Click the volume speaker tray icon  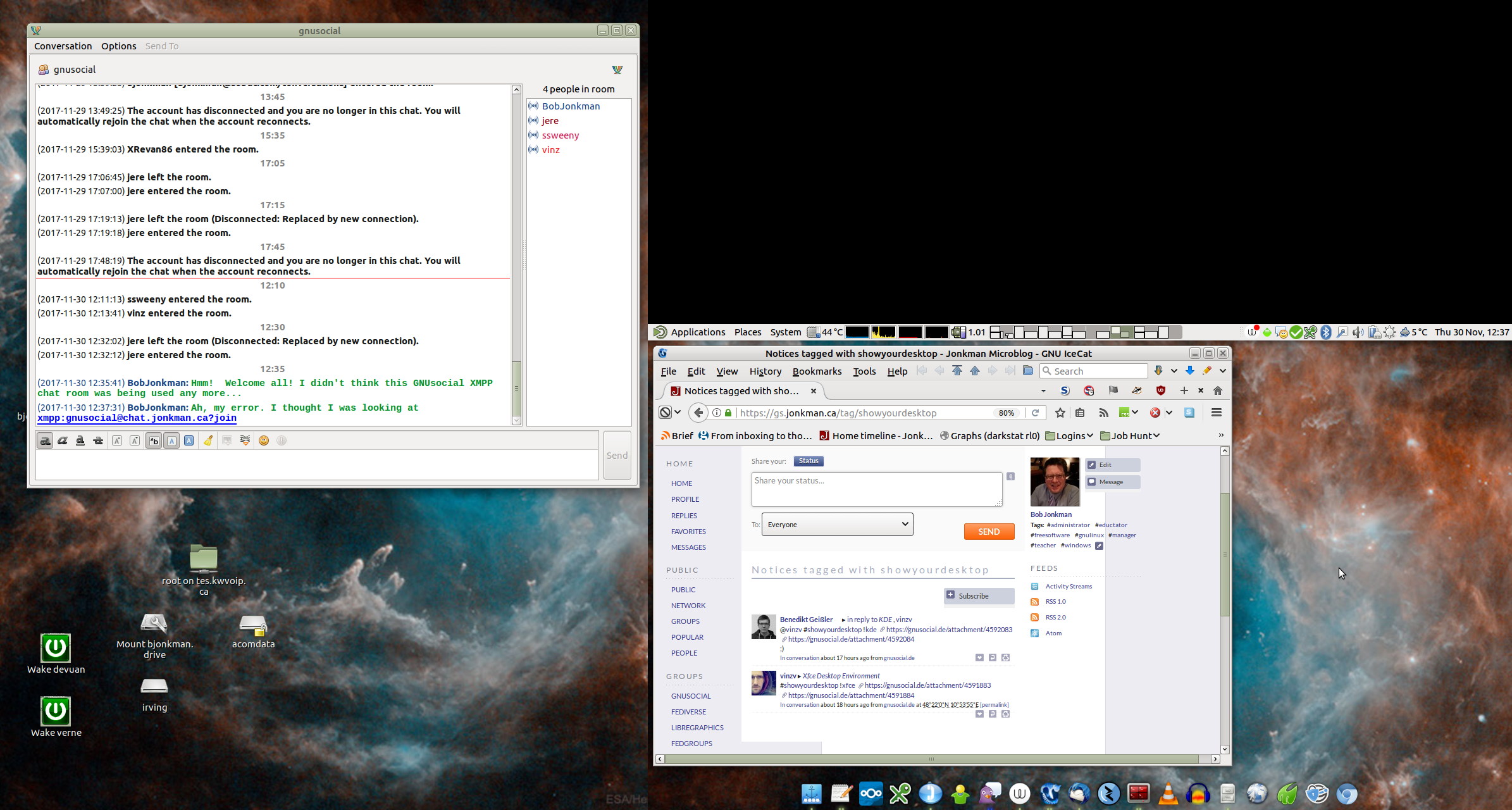[x=1358, y=332]
